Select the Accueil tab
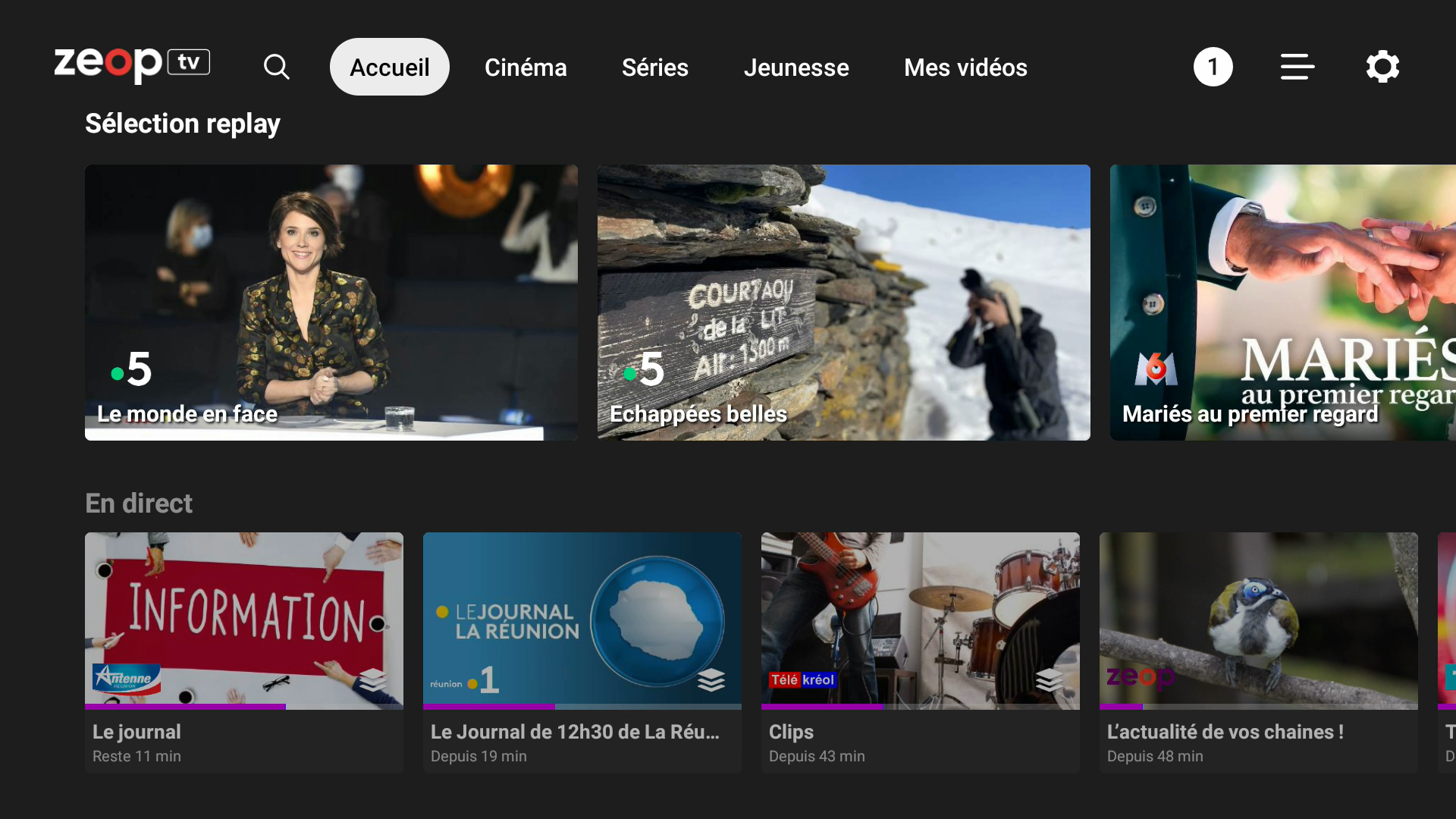 (x=389, y=67)
